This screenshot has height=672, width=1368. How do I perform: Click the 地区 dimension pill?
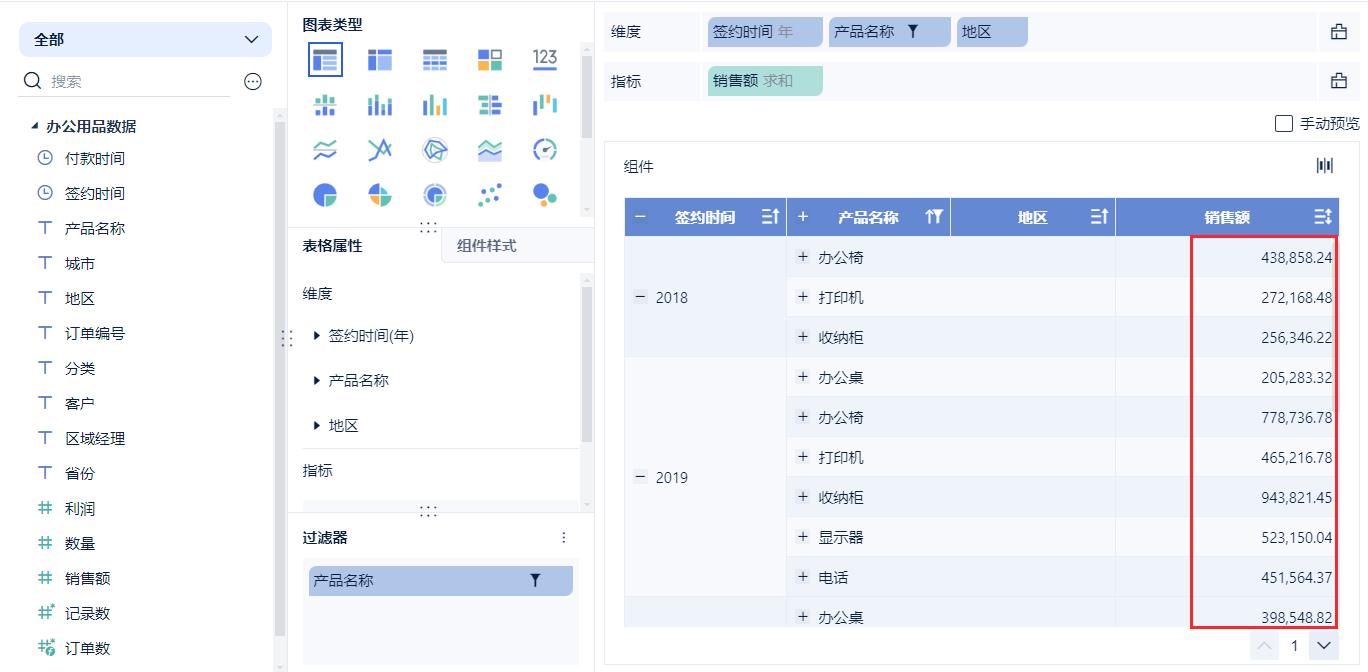point(992,32)
